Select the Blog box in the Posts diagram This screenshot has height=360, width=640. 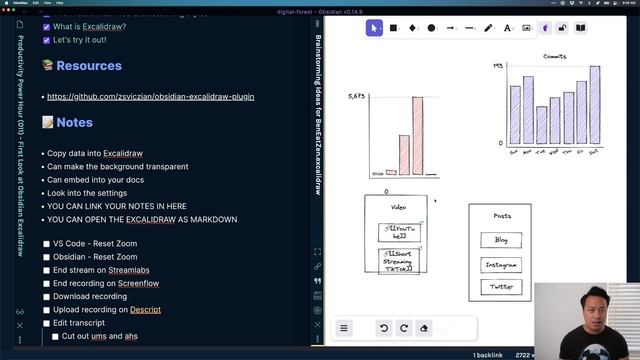[x=501, y=240]
